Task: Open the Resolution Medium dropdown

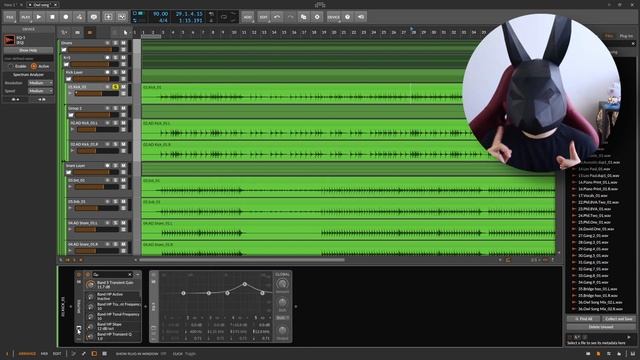Action: point(40,83)
